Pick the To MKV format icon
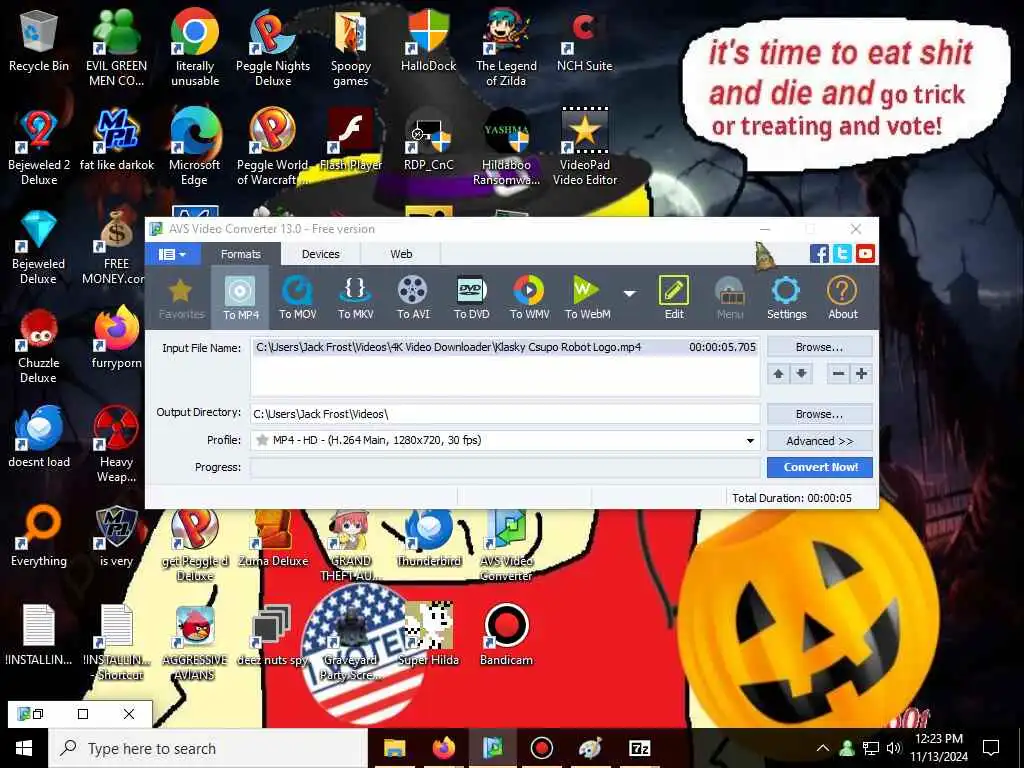This screenshot has height=768, width=1024. click(x=355, y=297)
